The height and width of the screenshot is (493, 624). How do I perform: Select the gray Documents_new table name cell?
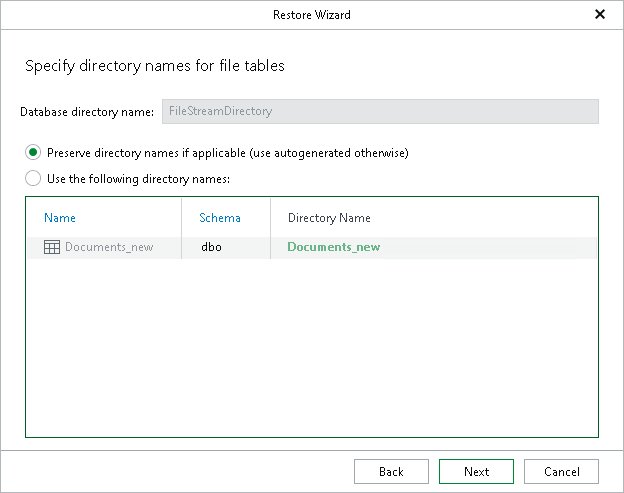pos(109,247)
